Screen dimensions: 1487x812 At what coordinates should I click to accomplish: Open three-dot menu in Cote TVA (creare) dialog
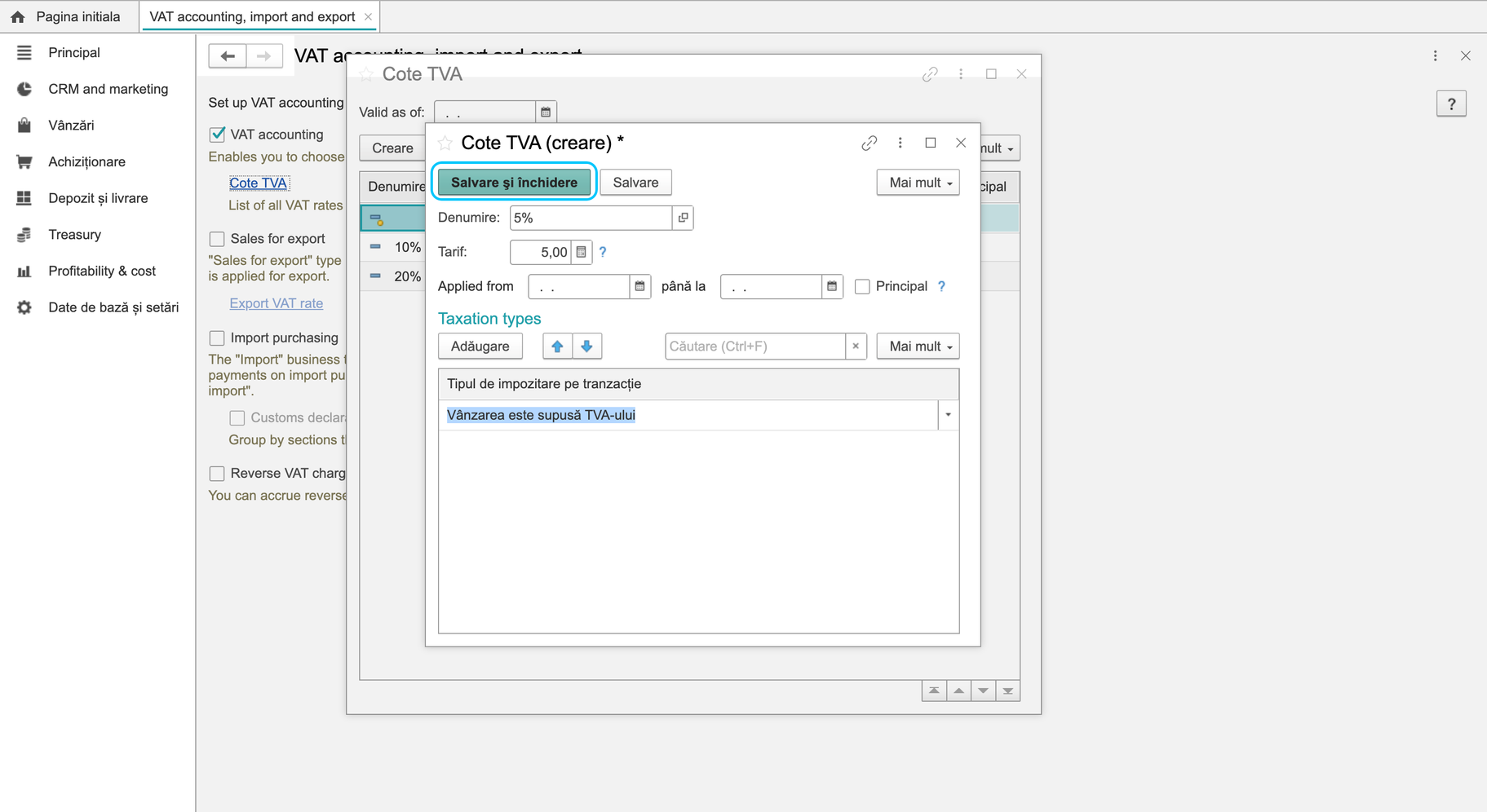click(900, 143)
